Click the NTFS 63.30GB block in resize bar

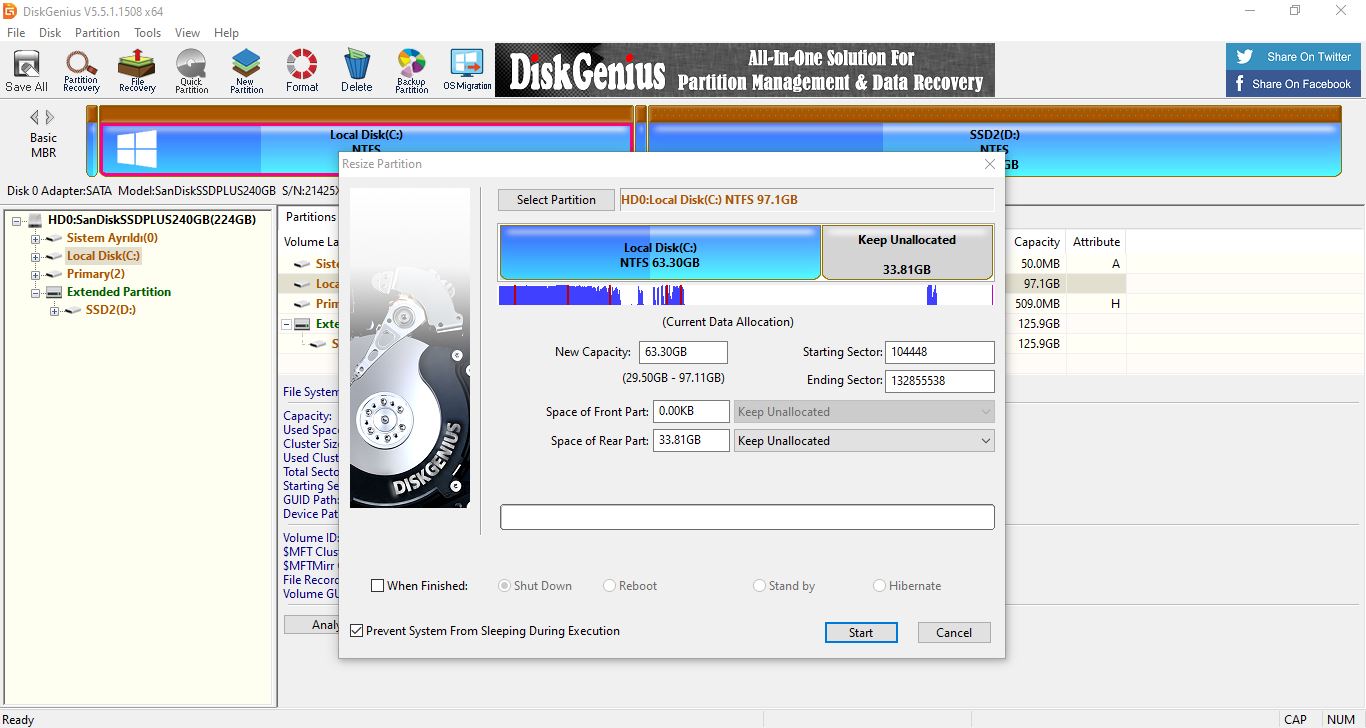pos(660,253)
